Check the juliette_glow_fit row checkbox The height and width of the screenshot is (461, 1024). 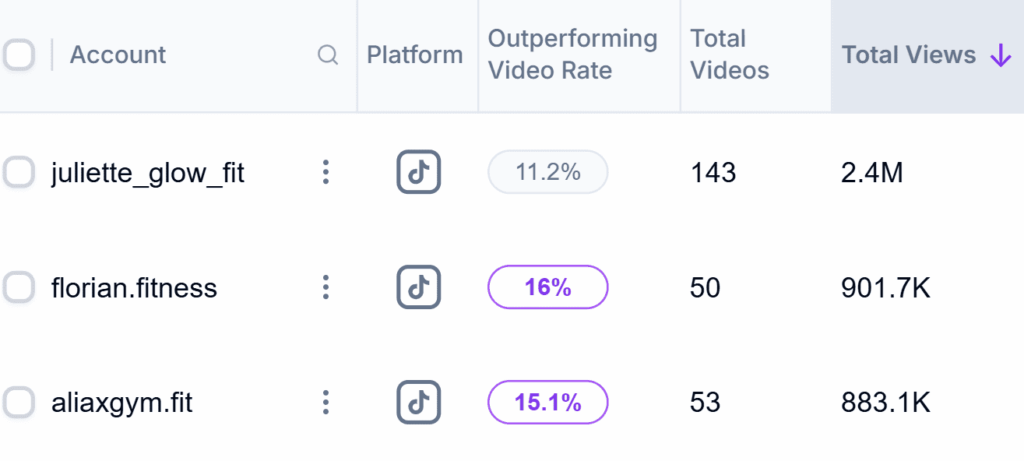(x=18, y=173)
